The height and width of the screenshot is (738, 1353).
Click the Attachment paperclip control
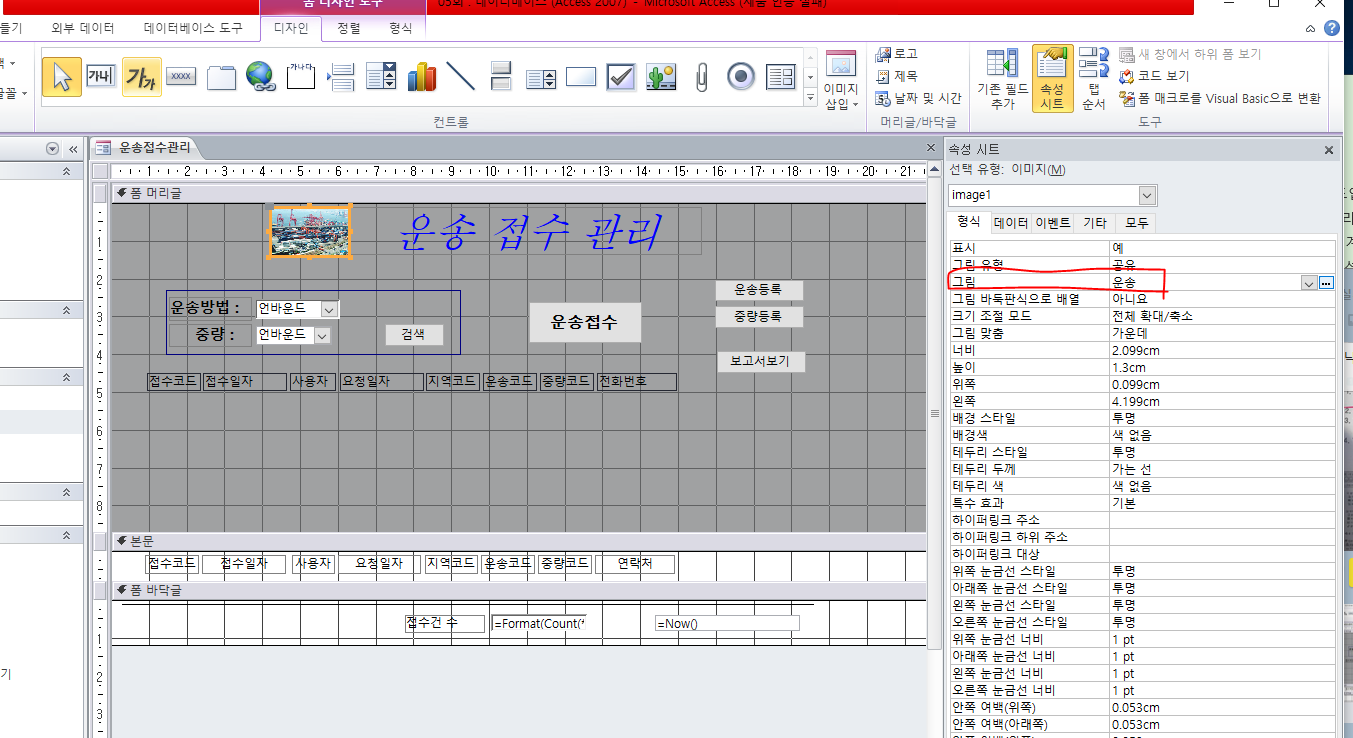pos(701,76)
